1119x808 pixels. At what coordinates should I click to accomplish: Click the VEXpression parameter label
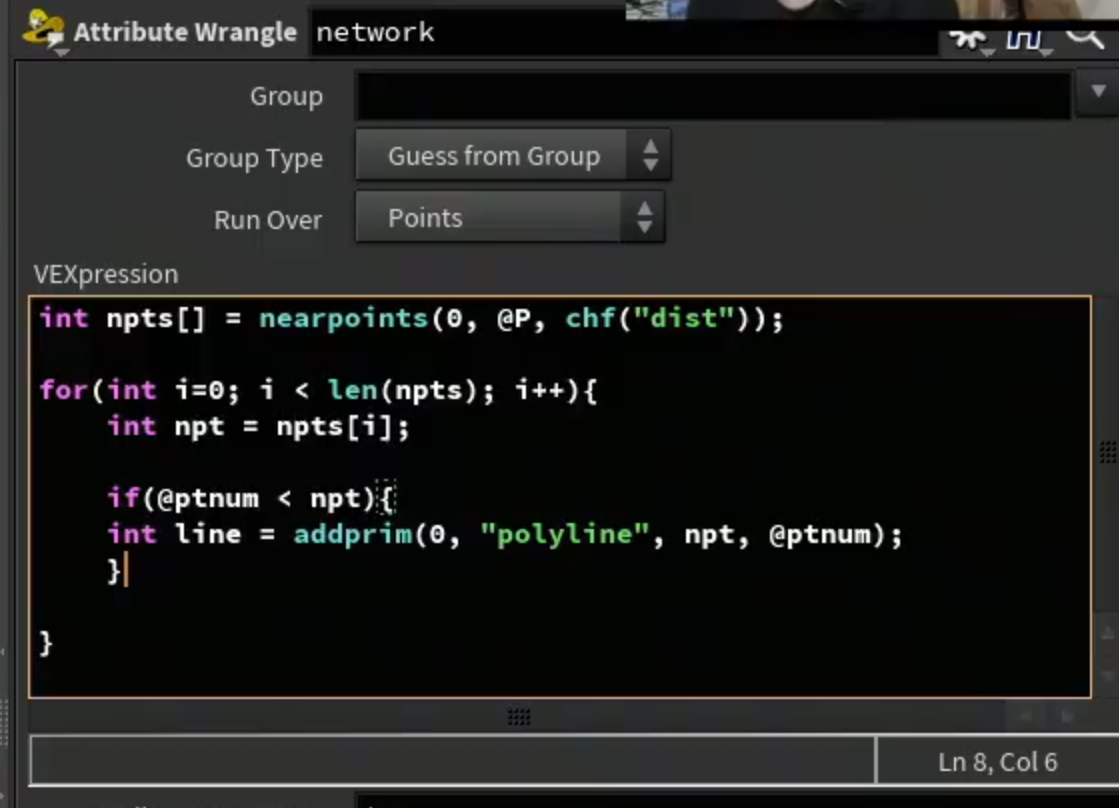[106, 274]
